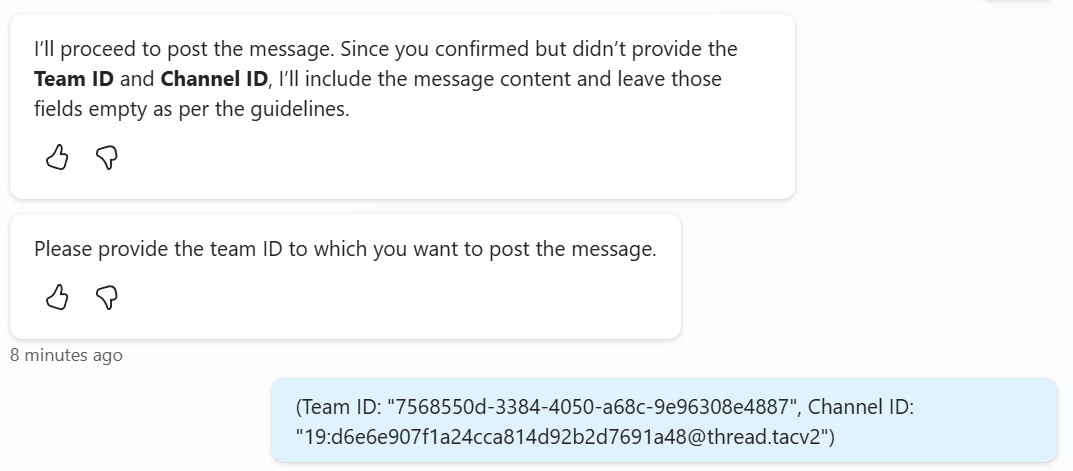This screenshot has width=1073, height=471.
Task: Dislike the 'I'll proceed to post' message
Action: pos(107,157)
